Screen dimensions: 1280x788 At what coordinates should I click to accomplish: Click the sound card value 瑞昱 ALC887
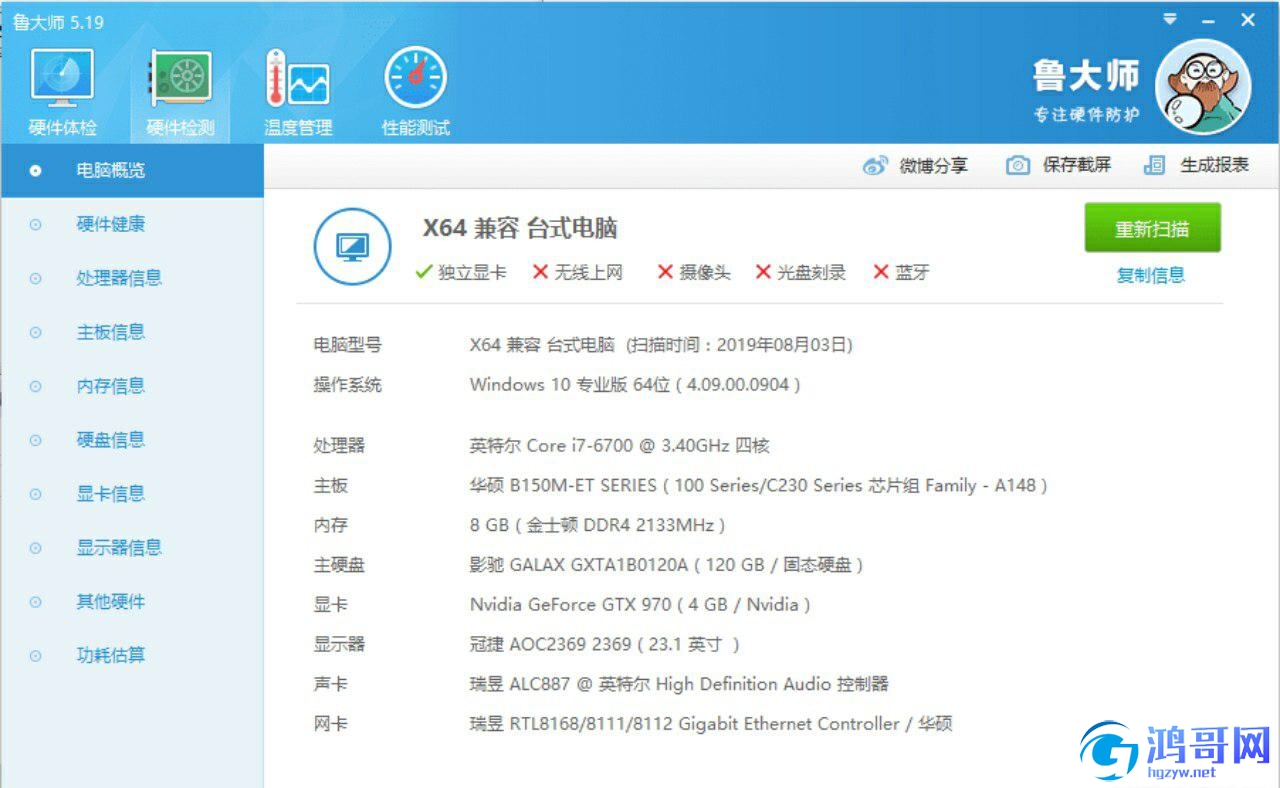pos(679,684)
